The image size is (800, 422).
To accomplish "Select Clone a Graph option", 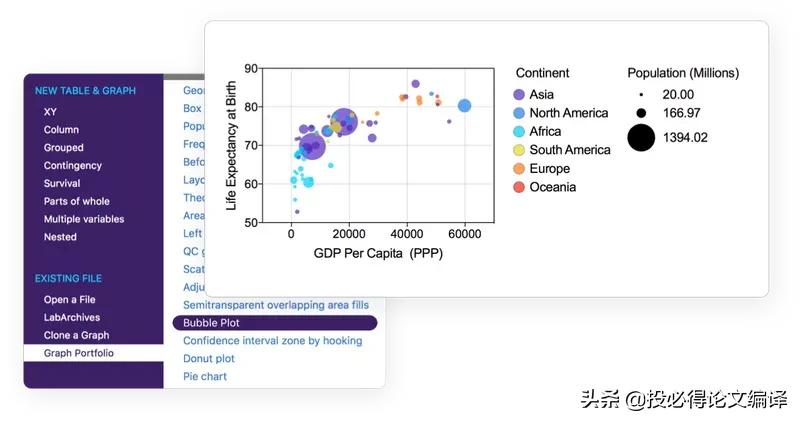I will 76,336.
